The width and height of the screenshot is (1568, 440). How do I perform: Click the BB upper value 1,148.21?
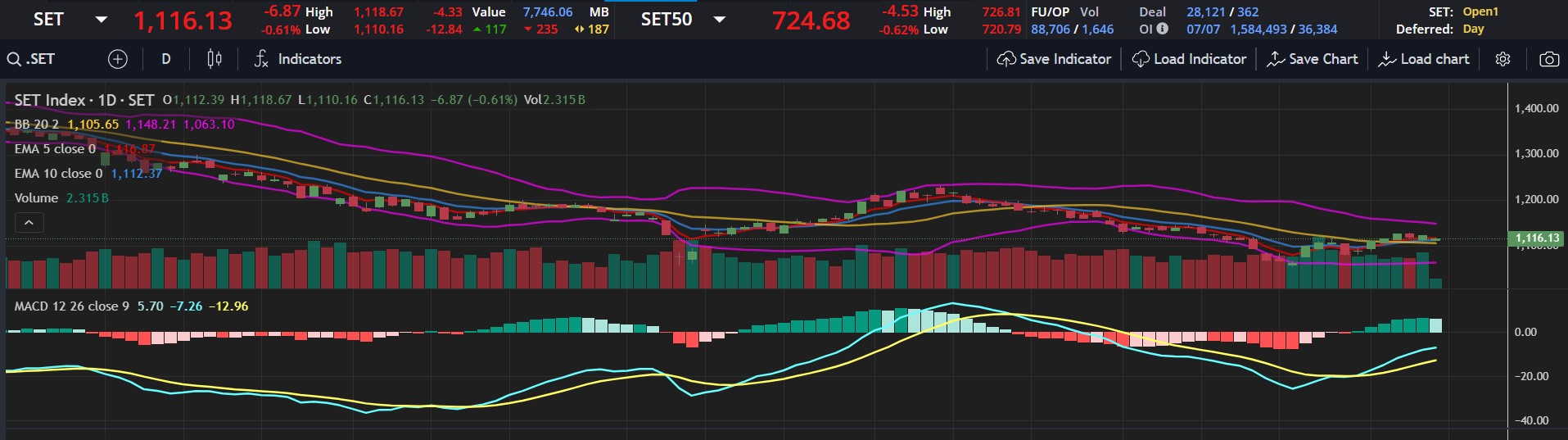point(151,125)
